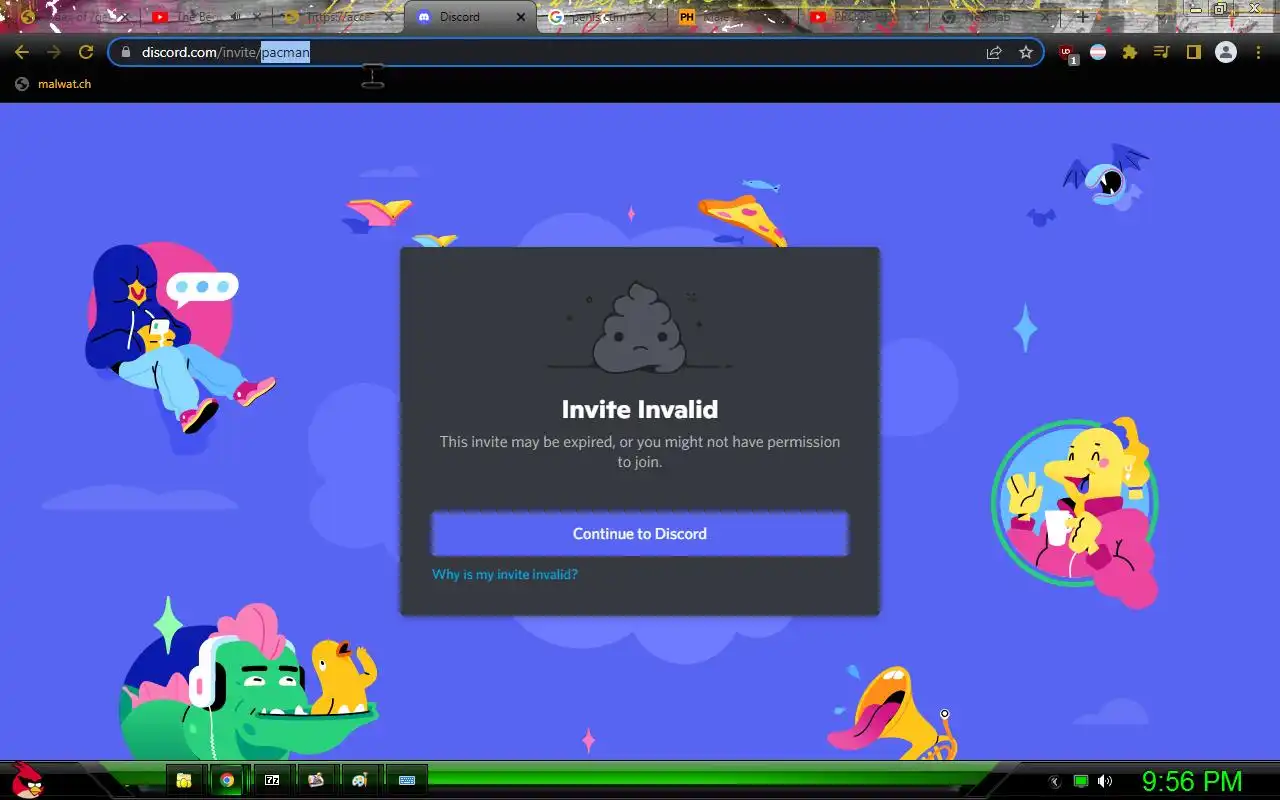Click the striped flag extension icon
This screenshot has height=800, width=1280.
click(x=1098, y=52)
